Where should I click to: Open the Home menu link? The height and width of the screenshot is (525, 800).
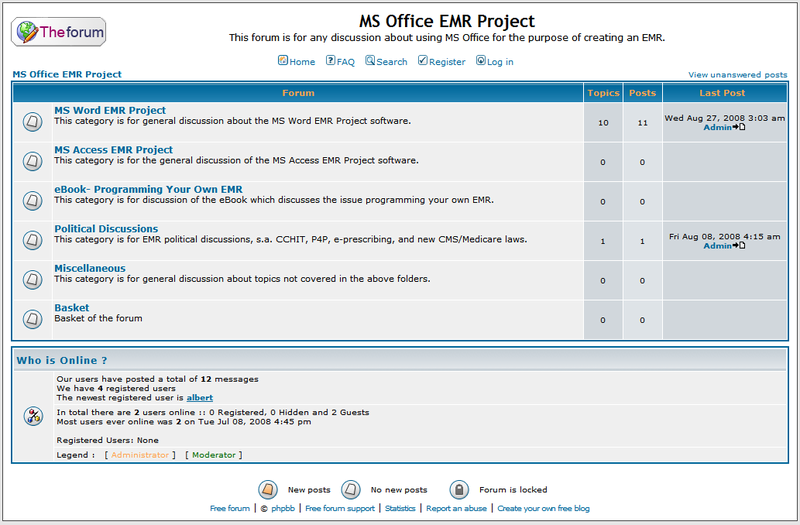302,62
